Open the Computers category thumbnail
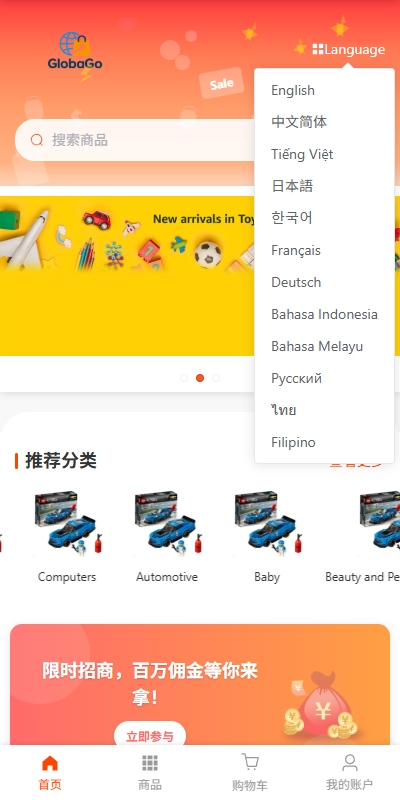Image resolution: width=400 pixels, height=800 pixels. [67, 523]
